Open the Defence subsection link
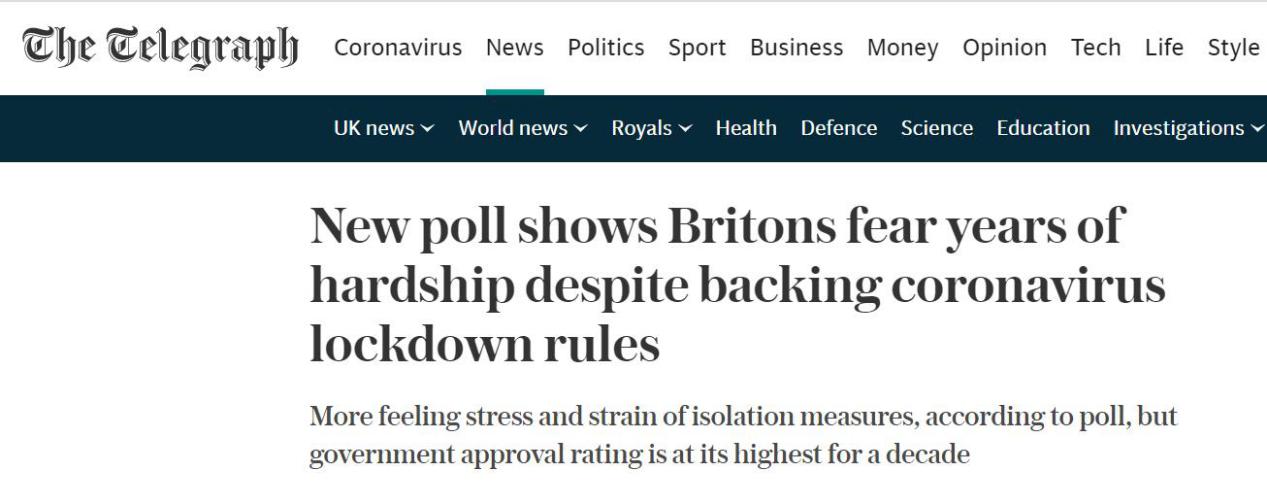The height and width of the screenshot is (504, 1267). [x=839, y=128]
